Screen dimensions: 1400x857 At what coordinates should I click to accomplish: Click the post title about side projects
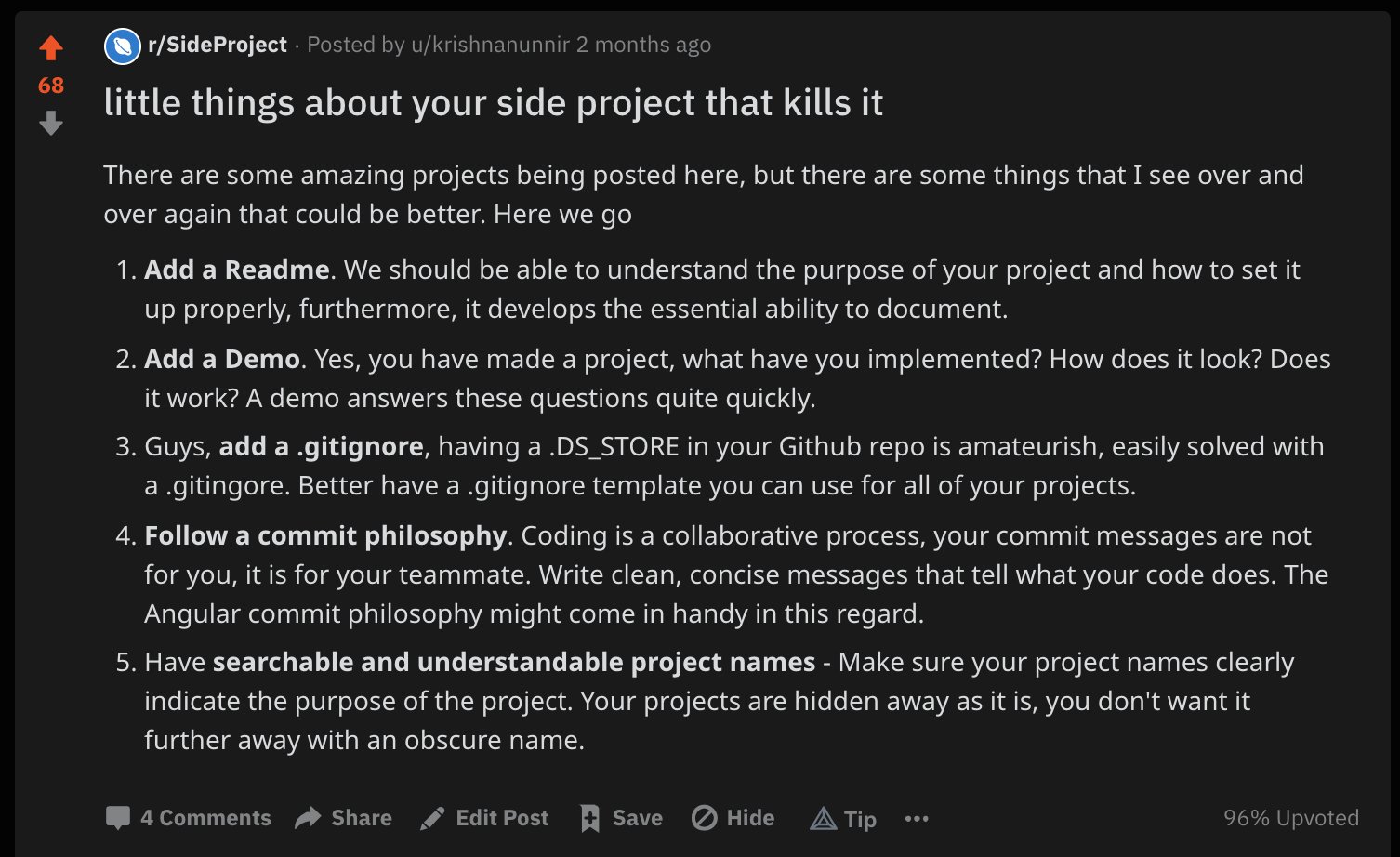click(x=494, y=102)
